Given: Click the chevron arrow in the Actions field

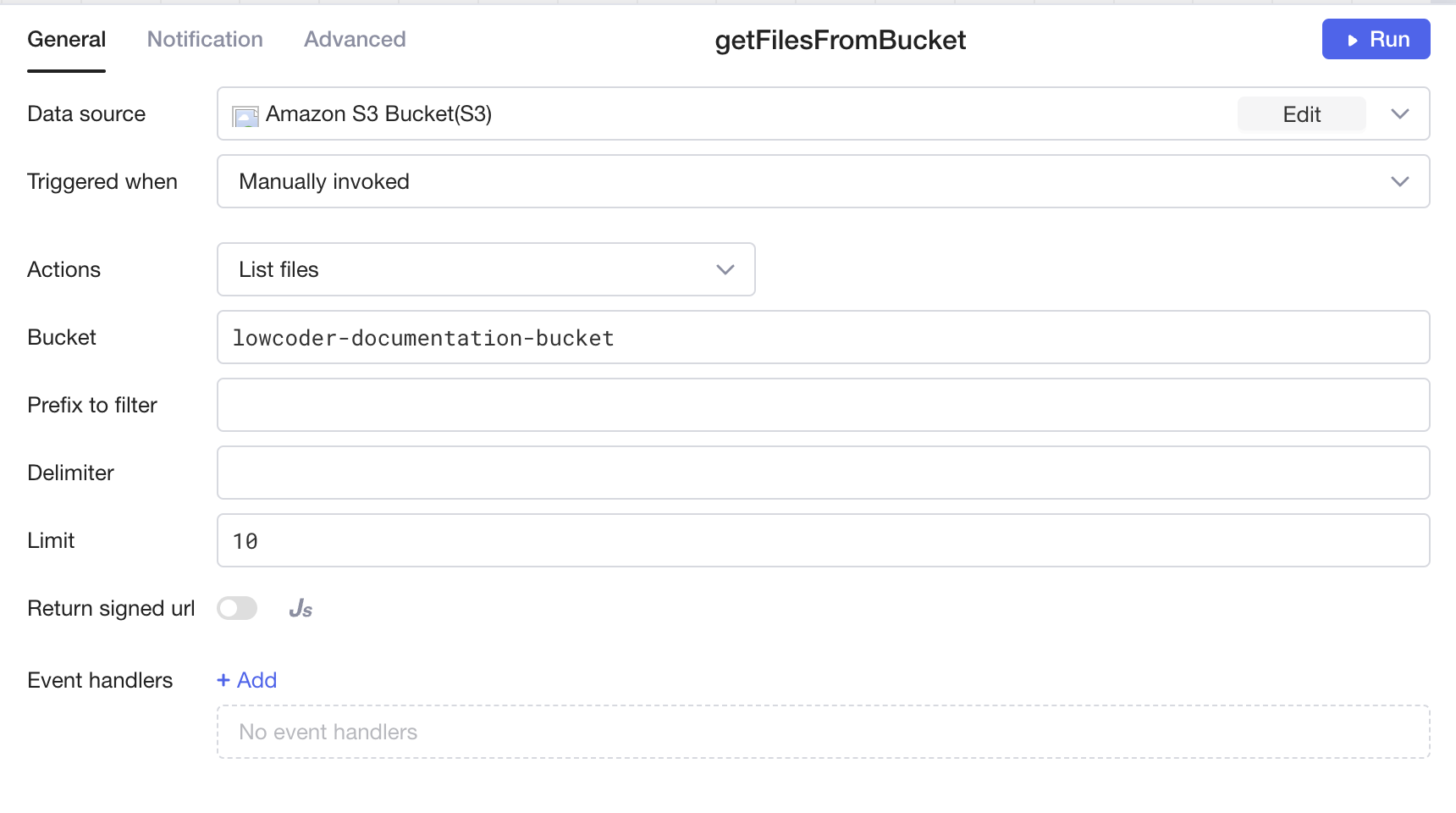Looking at the screenshot, I should [725, 269].
